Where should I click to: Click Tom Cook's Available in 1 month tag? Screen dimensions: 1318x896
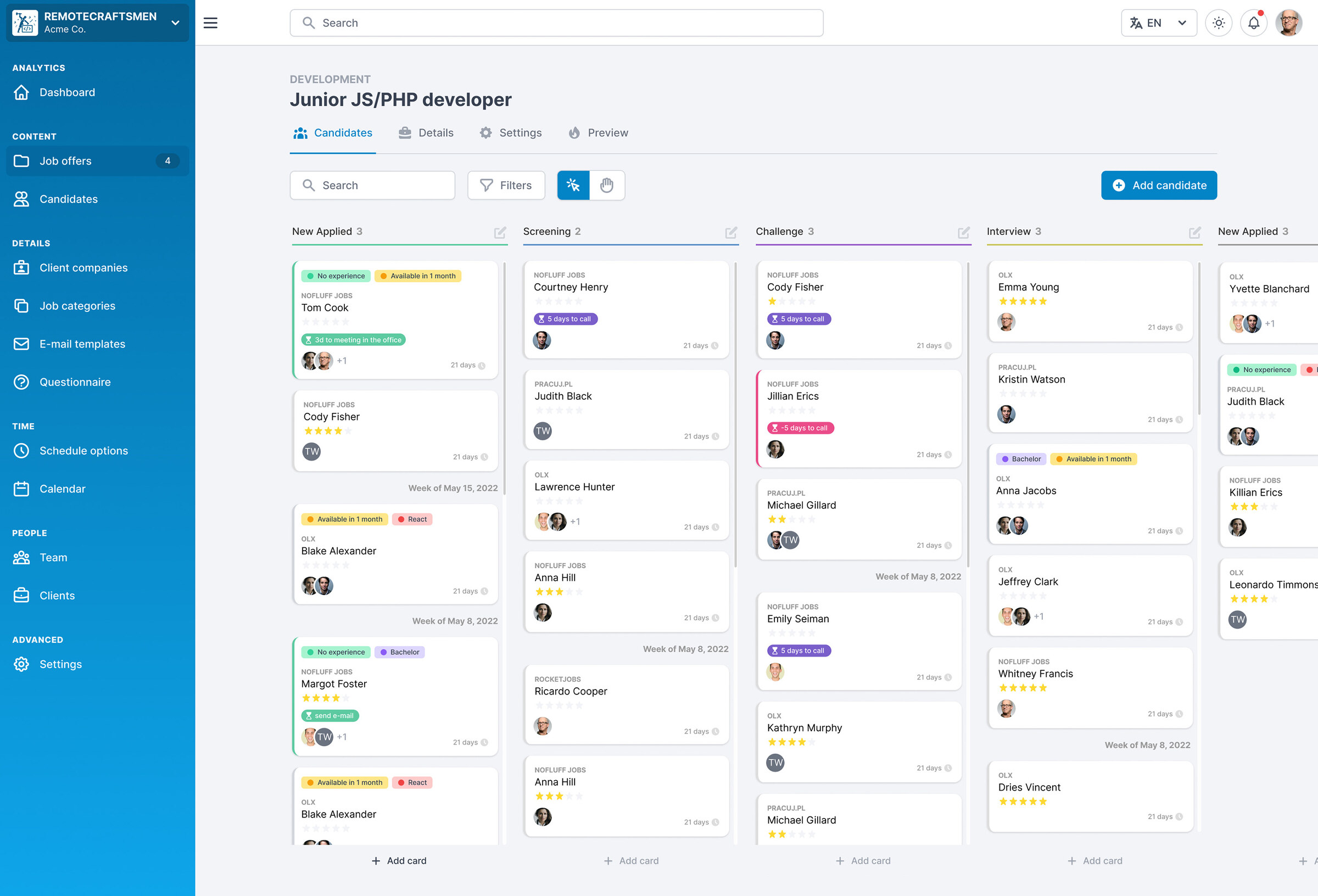coord(418,276)
